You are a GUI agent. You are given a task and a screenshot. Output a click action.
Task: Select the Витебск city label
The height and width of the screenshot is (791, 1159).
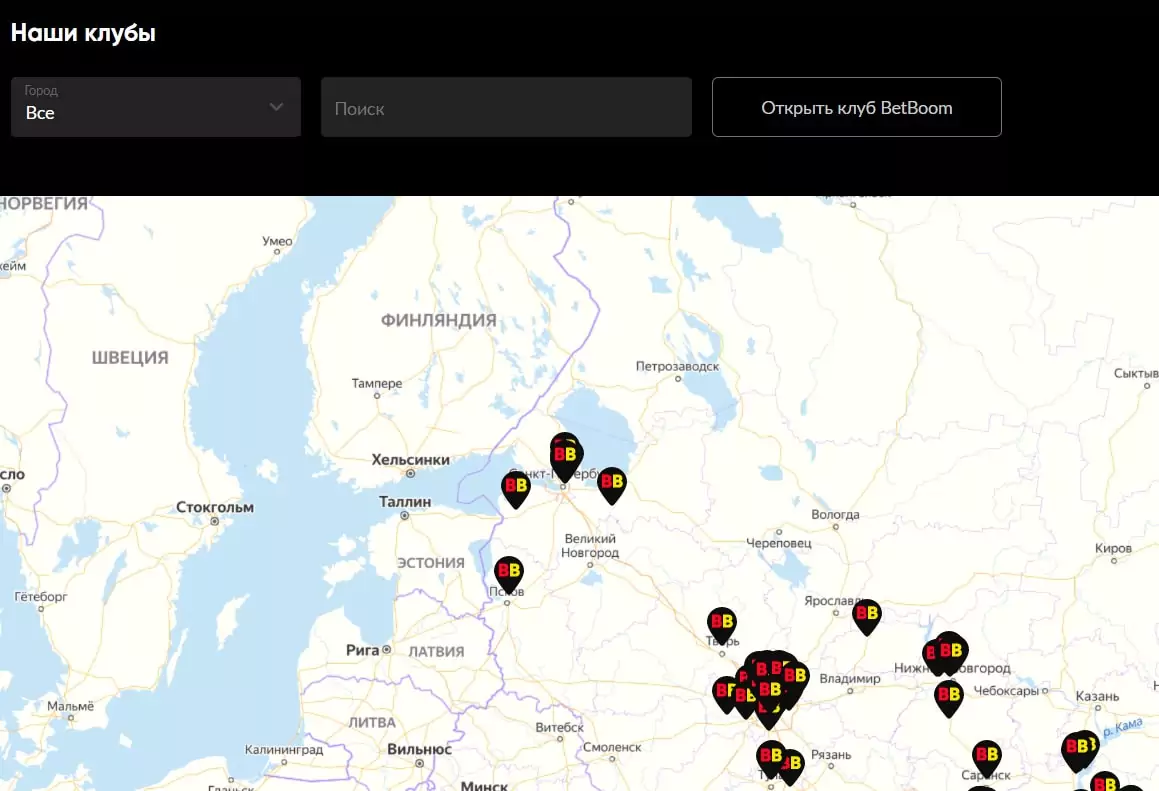point(560,727)
